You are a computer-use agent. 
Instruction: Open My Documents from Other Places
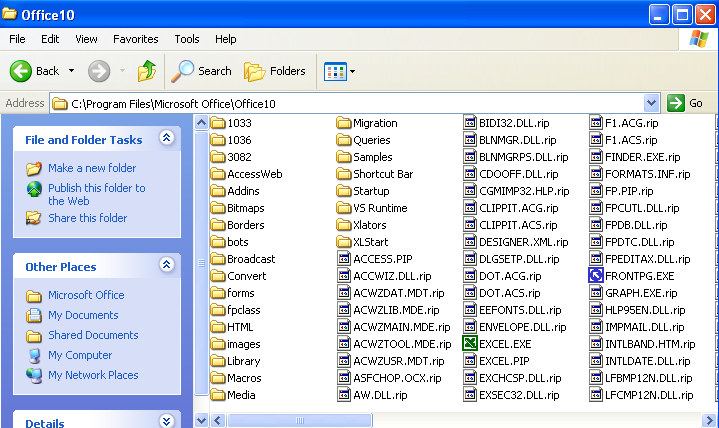(83, 315)
